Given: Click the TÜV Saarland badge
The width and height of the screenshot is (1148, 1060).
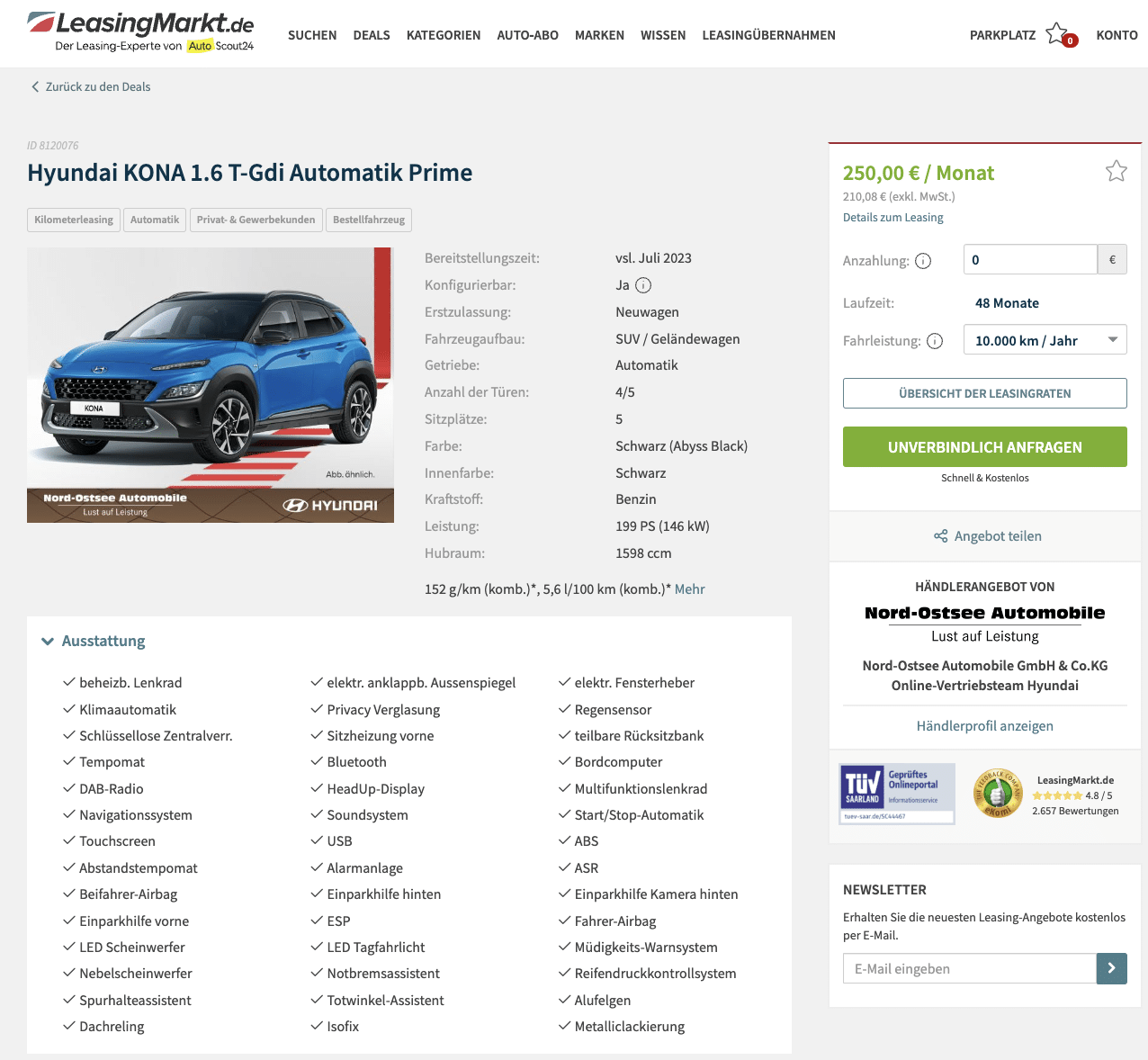Looking at the screenshot, I should tap(897, 794).
